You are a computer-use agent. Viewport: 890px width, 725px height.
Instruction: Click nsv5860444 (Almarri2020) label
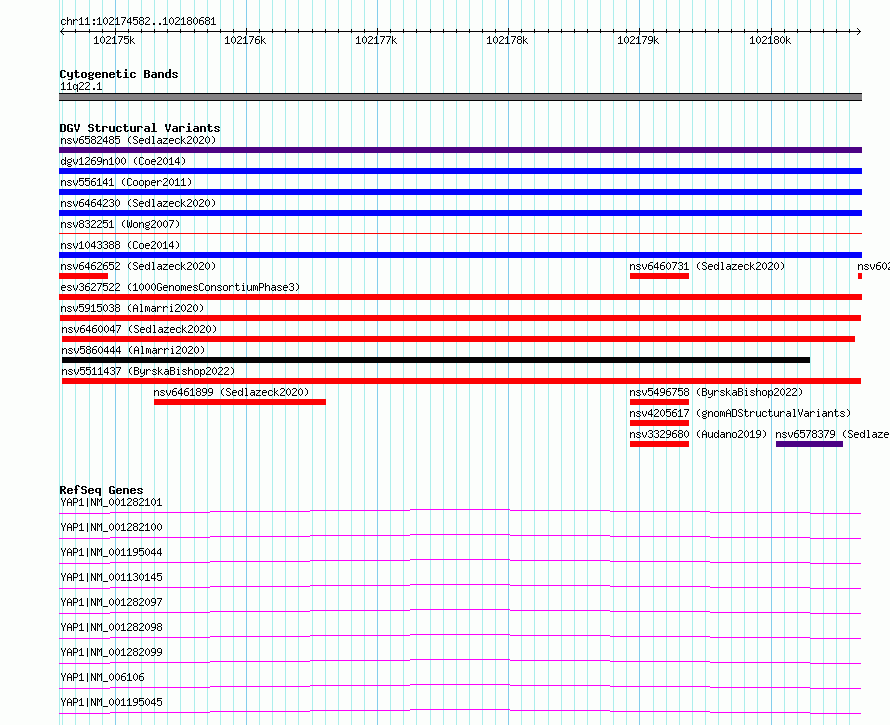pyautogui.click(x=133, y=350)
